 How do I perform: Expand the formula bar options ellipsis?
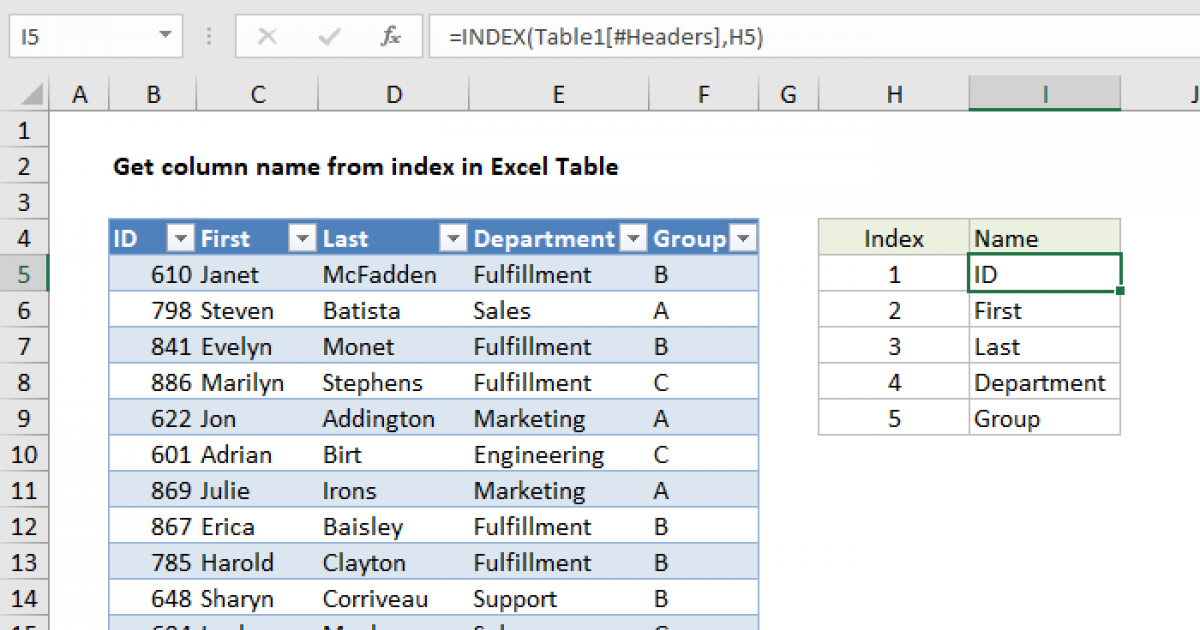(x=208, y=34)
